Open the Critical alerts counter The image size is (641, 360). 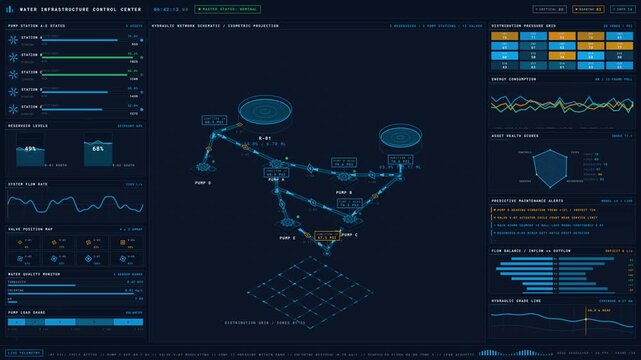[550, 9]
